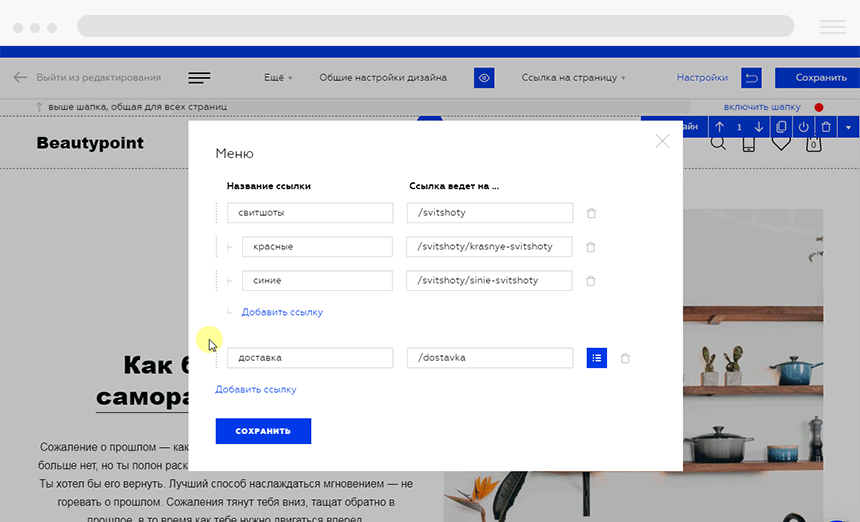
Task: Expand the Ещё dropdown
Action: point(278,78)
